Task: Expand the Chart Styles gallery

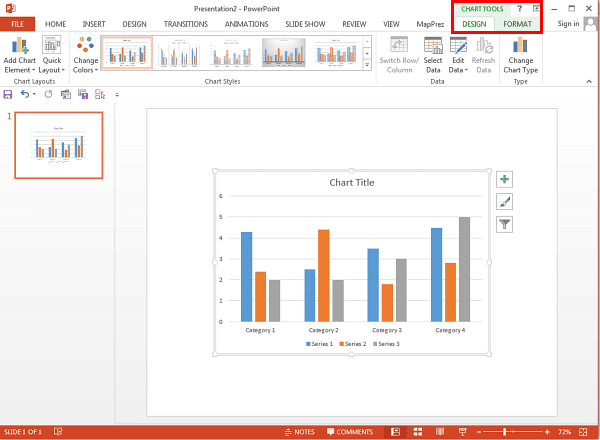Action: (x=367, y=65)
